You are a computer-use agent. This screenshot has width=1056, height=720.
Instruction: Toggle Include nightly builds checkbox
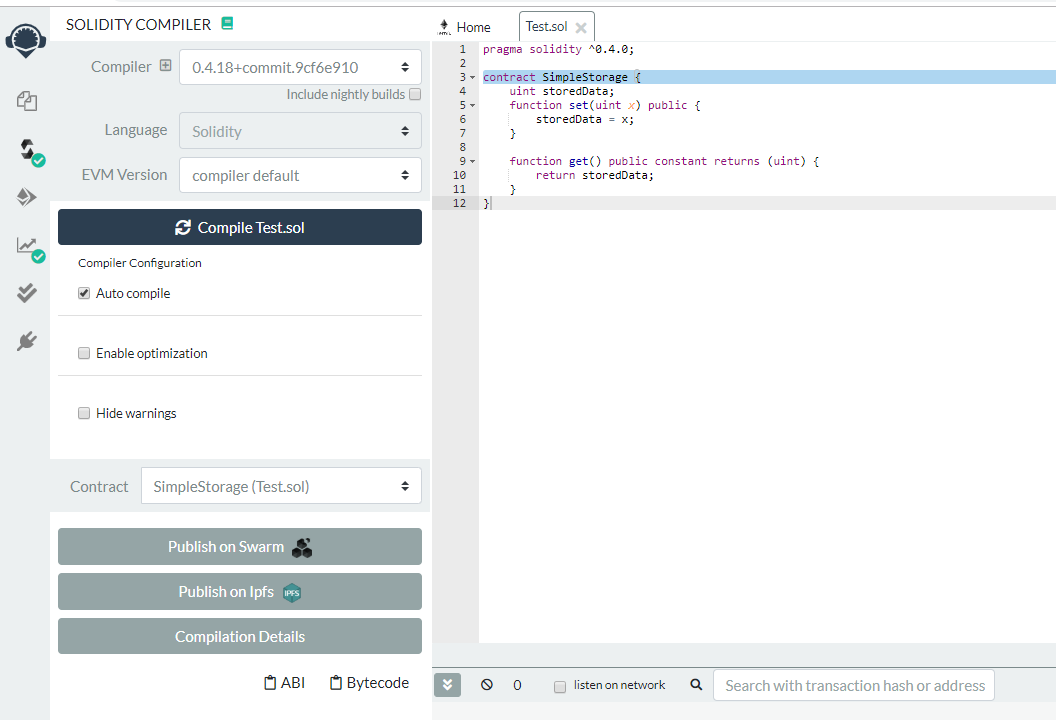[x=416, y=94]
